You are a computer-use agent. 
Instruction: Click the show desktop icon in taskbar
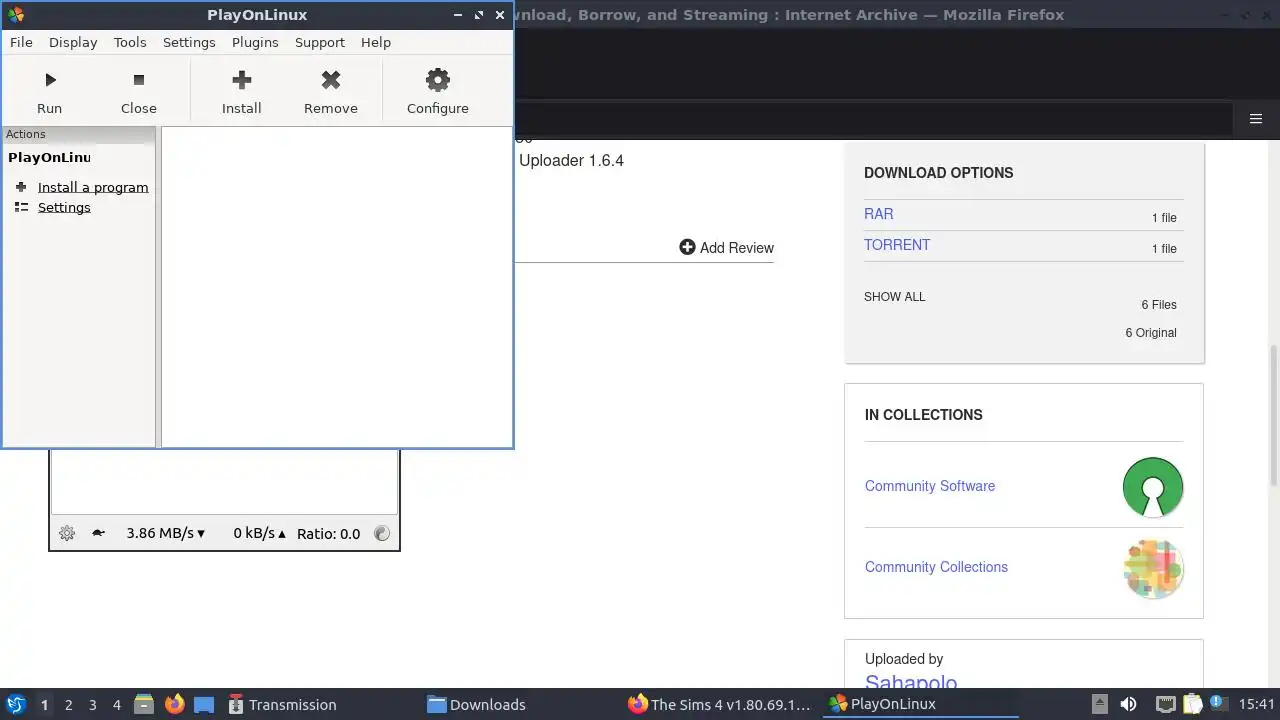(x=204, y=704)
